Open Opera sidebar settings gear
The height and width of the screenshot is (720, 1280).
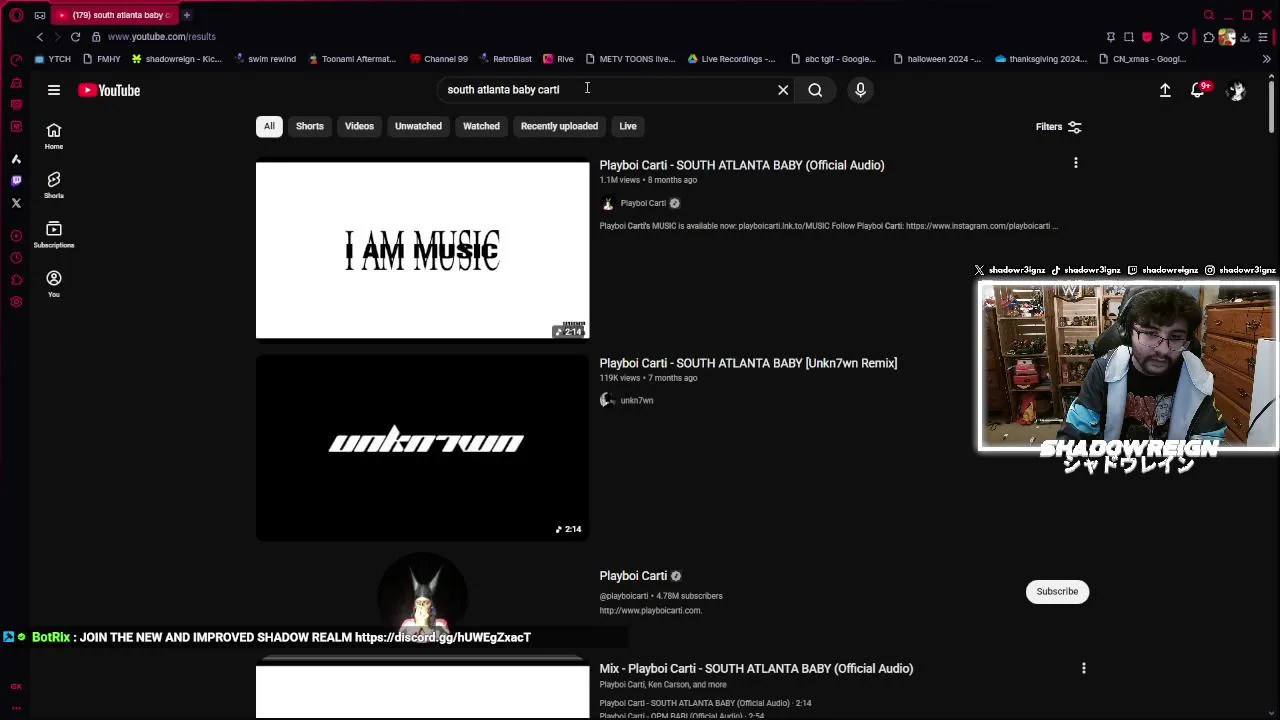[x=16, y=302]
